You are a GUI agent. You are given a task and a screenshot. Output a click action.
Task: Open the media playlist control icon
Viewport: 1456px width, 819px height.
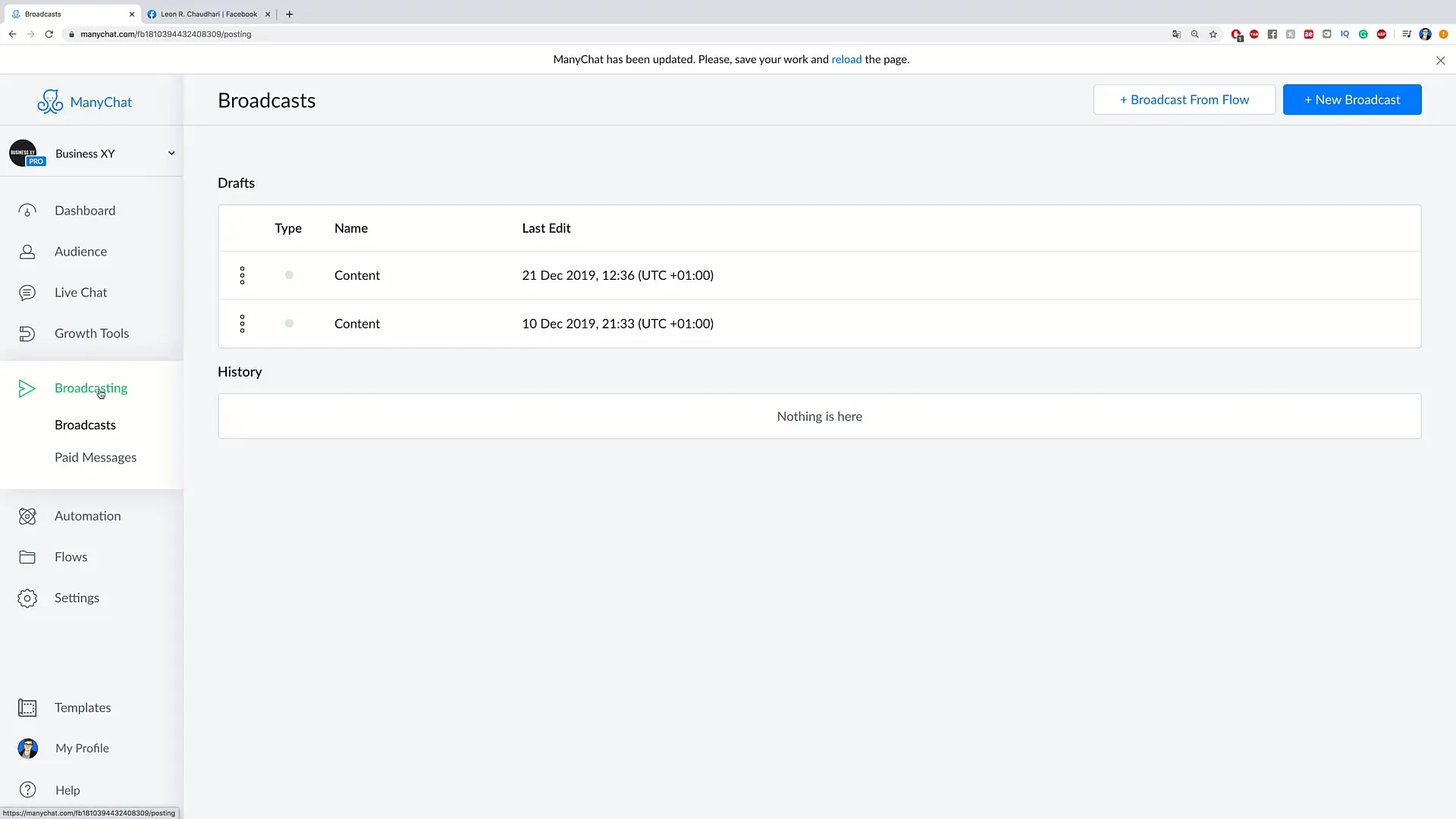1407,34
